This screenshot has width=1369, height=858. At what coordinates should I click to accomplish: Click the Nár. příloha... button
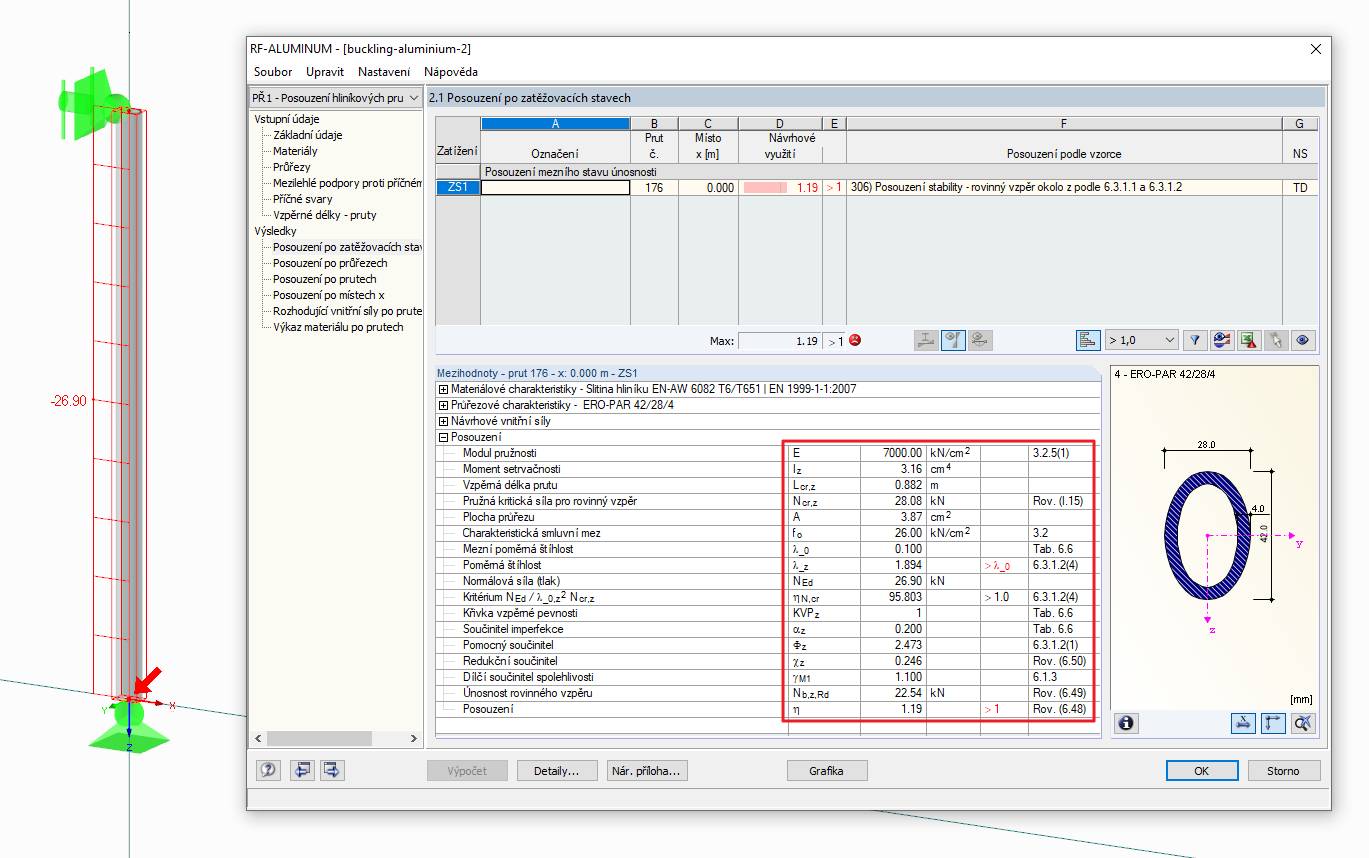tap(646, 771)
